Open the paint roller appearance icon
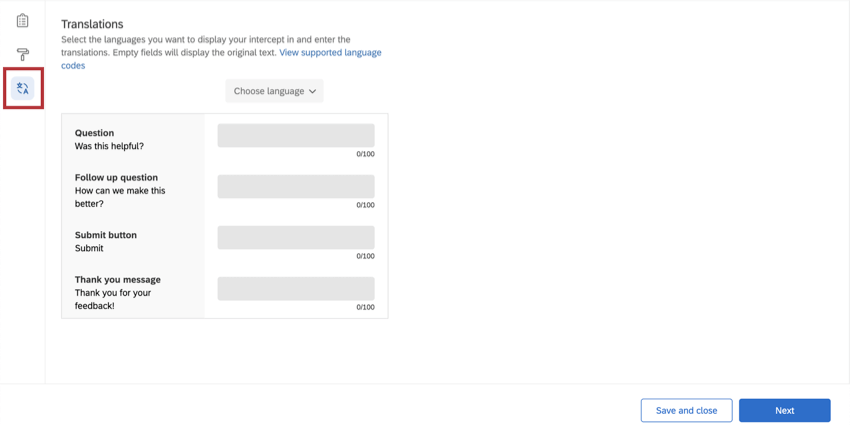850x425 pixels. pos(22,54)
